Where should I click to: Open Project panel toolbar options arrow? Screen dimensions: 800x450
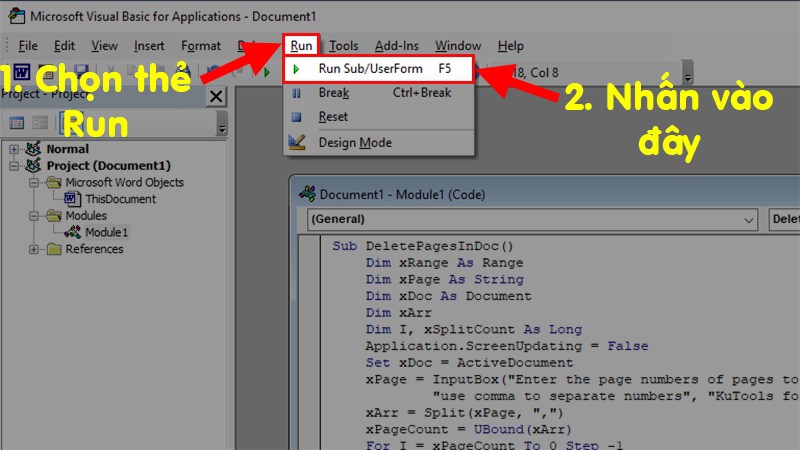click(x=222, y=123)
